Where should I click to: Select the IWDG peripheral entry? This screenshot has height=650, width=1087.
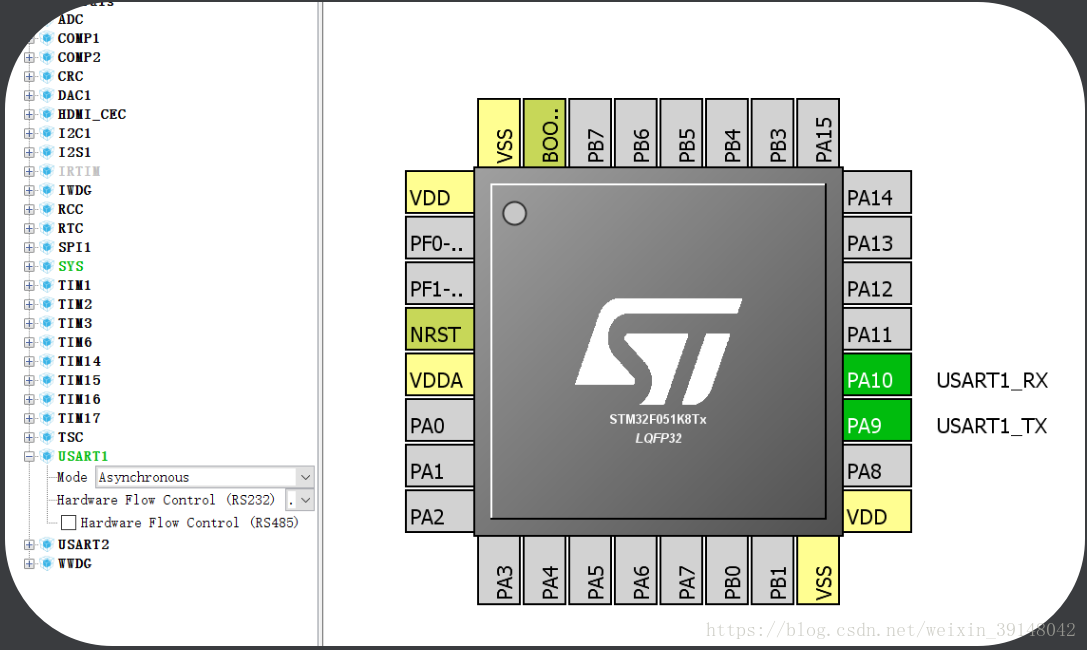(74, 190)
